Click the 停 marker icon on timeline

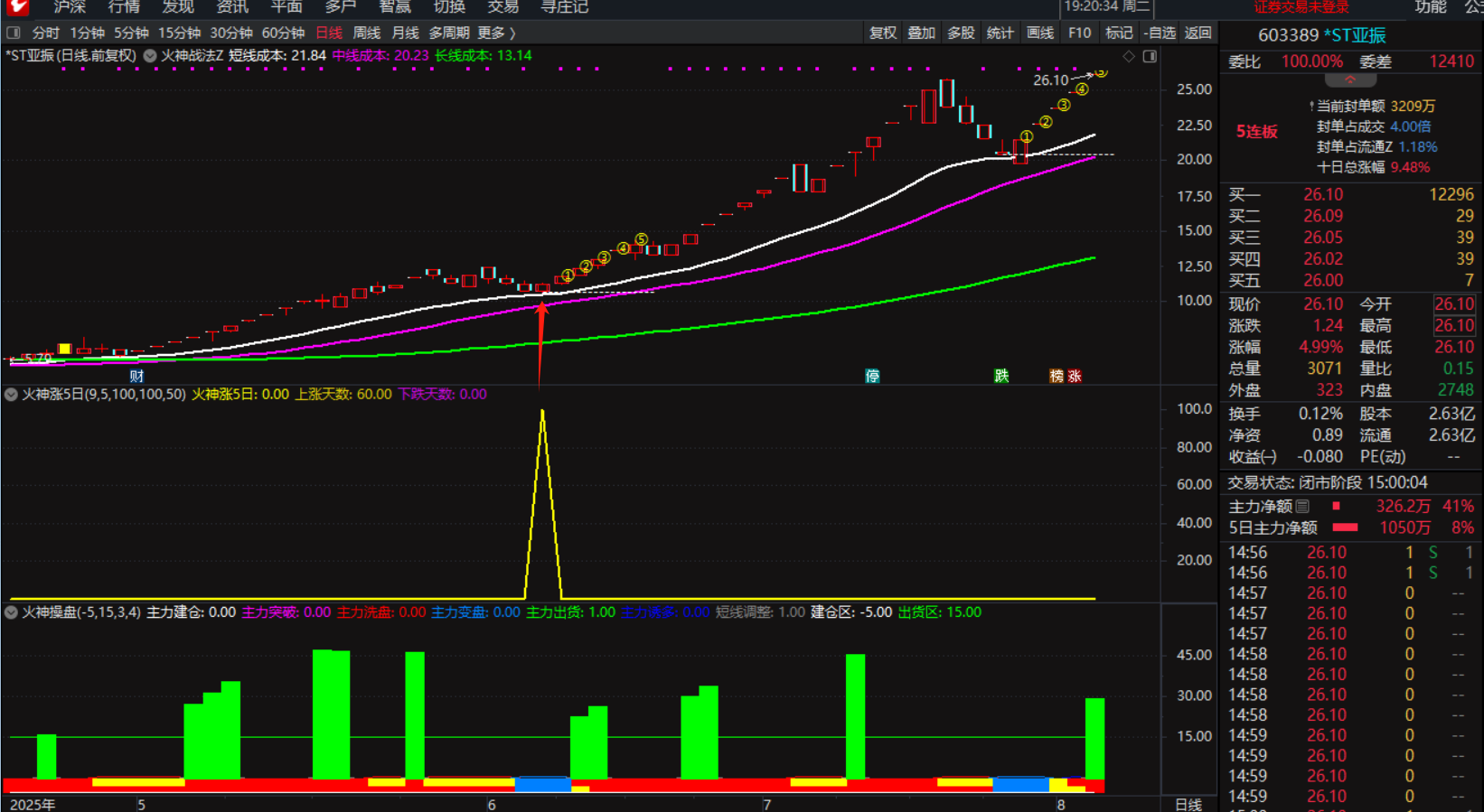tap(872, 376)
